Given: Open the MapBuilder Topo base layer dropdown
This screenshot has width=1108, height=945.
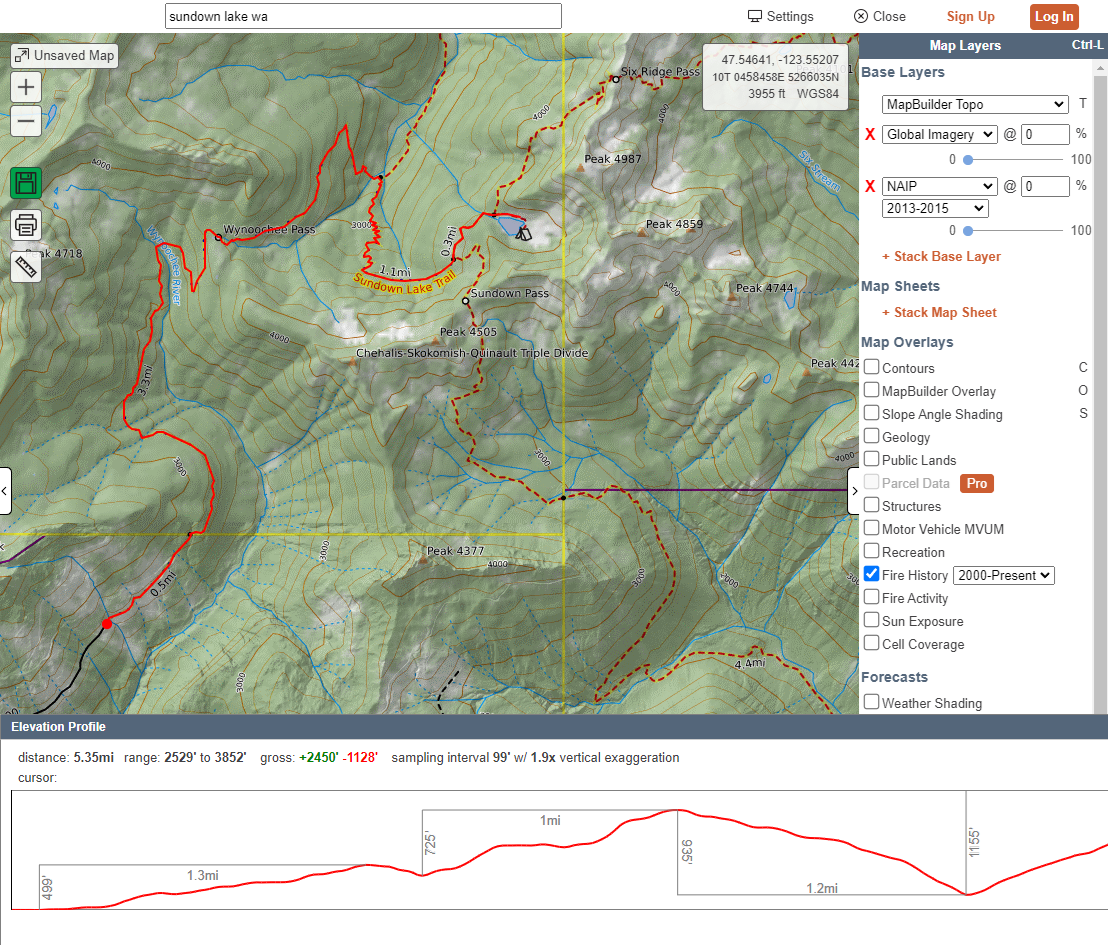Looking at the screenshot, I should (975, 105).
